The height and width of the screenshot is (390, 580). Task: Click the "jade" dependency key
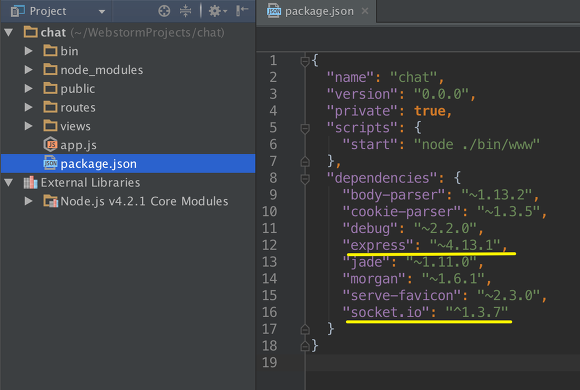pyautogui.click(x=366, y=262)
